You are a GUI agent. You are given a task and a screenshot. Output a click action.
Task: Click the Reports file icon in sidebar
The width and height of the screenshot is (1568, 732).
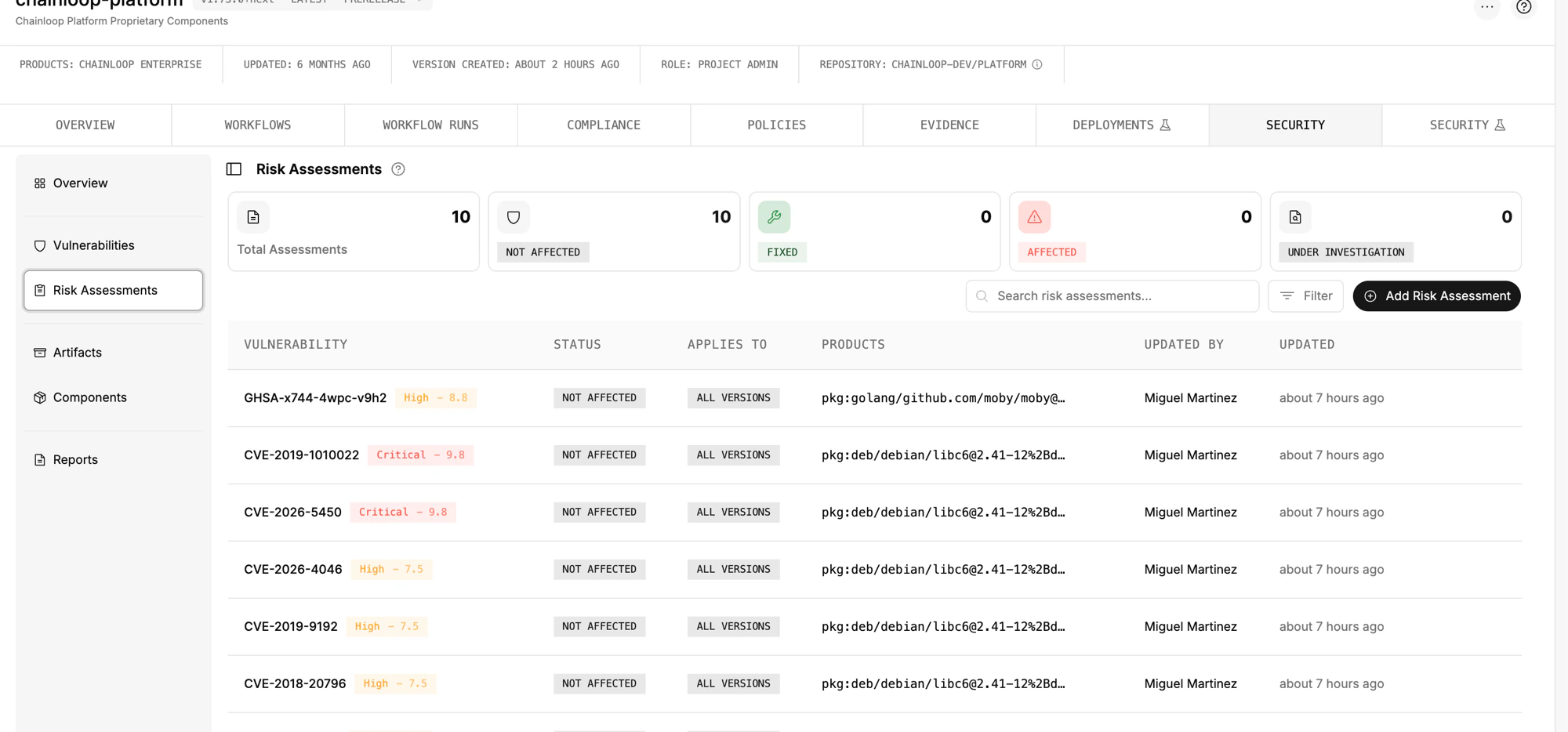(40, 460)
